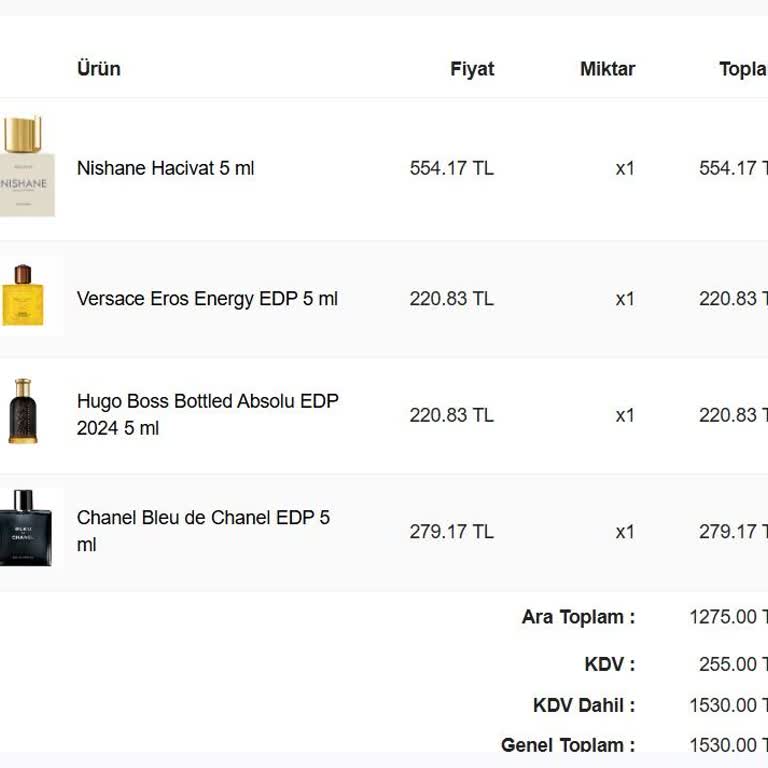
Task: Select the Ara Toplam label
Action: coord(578,617)
